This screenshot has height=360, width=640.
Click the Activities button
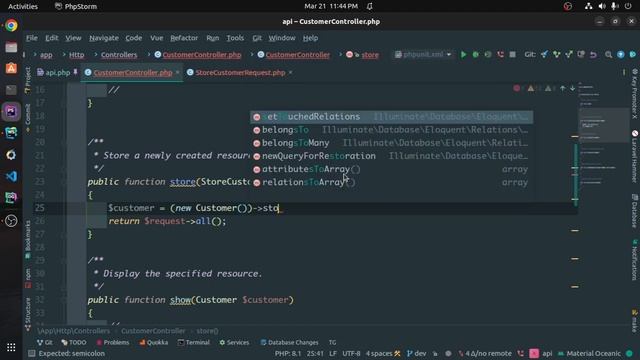(x=23, y=6)
